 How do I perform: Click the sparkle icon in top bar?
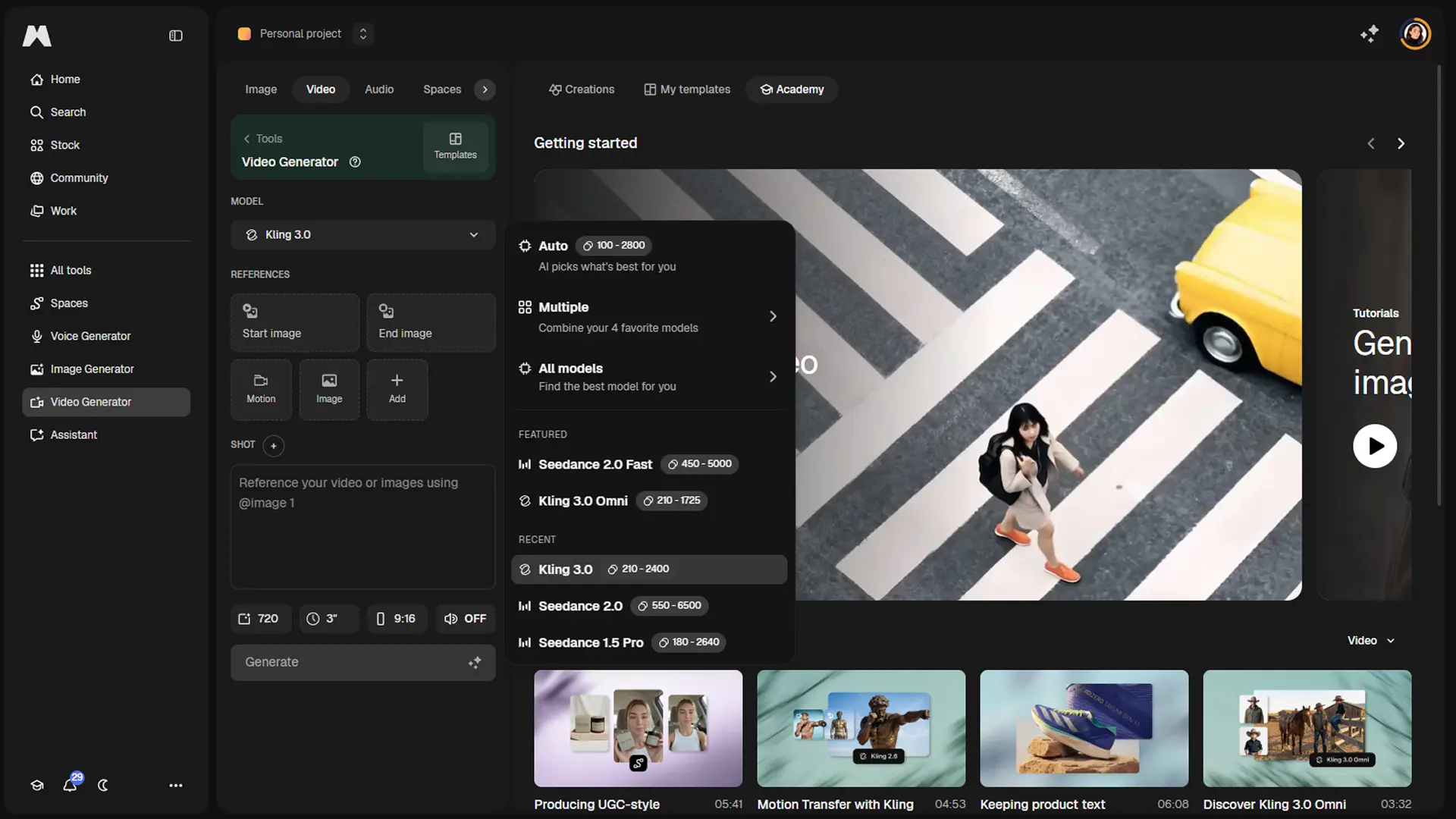pos(1369,34)
